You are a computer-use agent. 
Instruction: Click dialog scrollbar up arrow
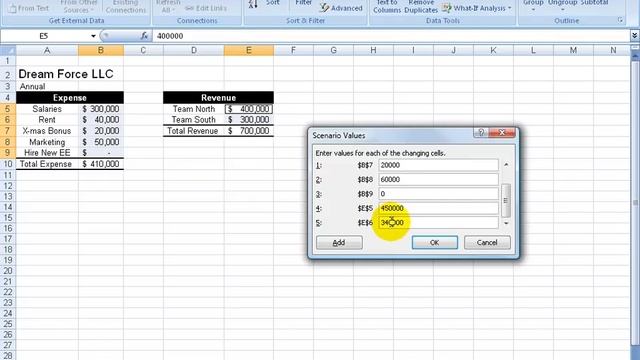(506, 165)
